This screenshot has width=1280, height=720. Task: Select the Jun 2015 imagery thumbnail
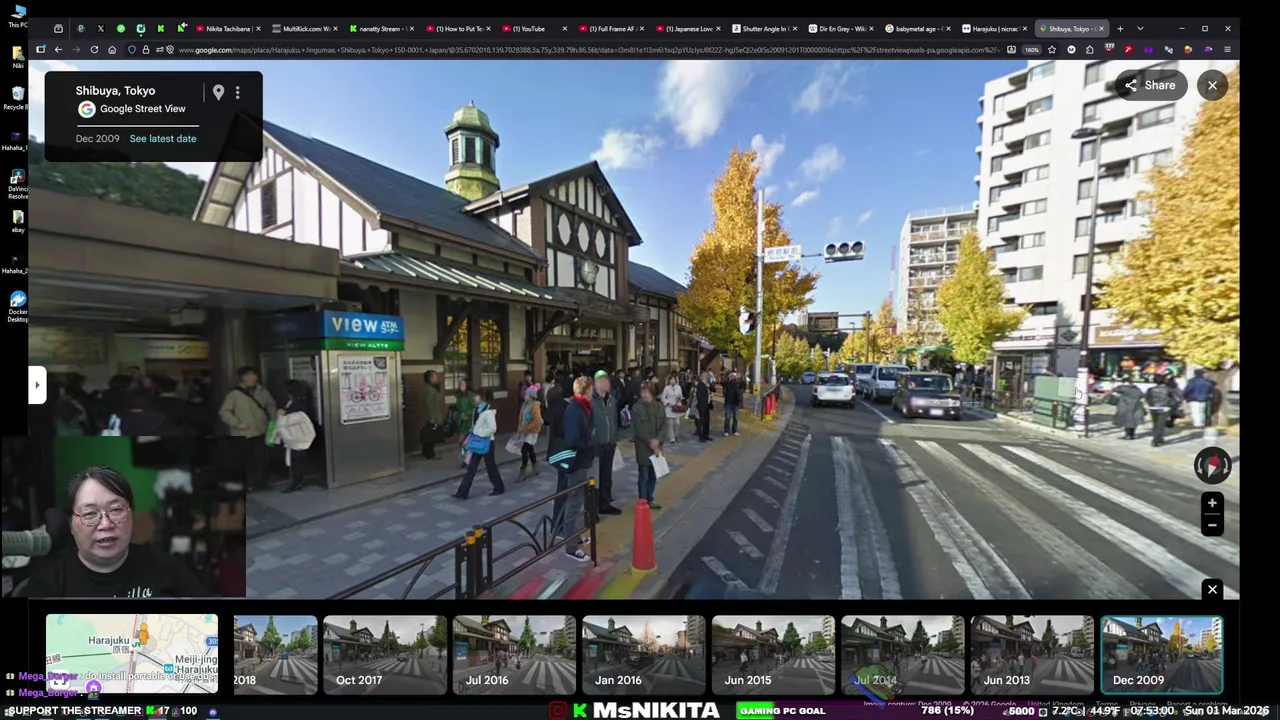(x=773, y=655)
